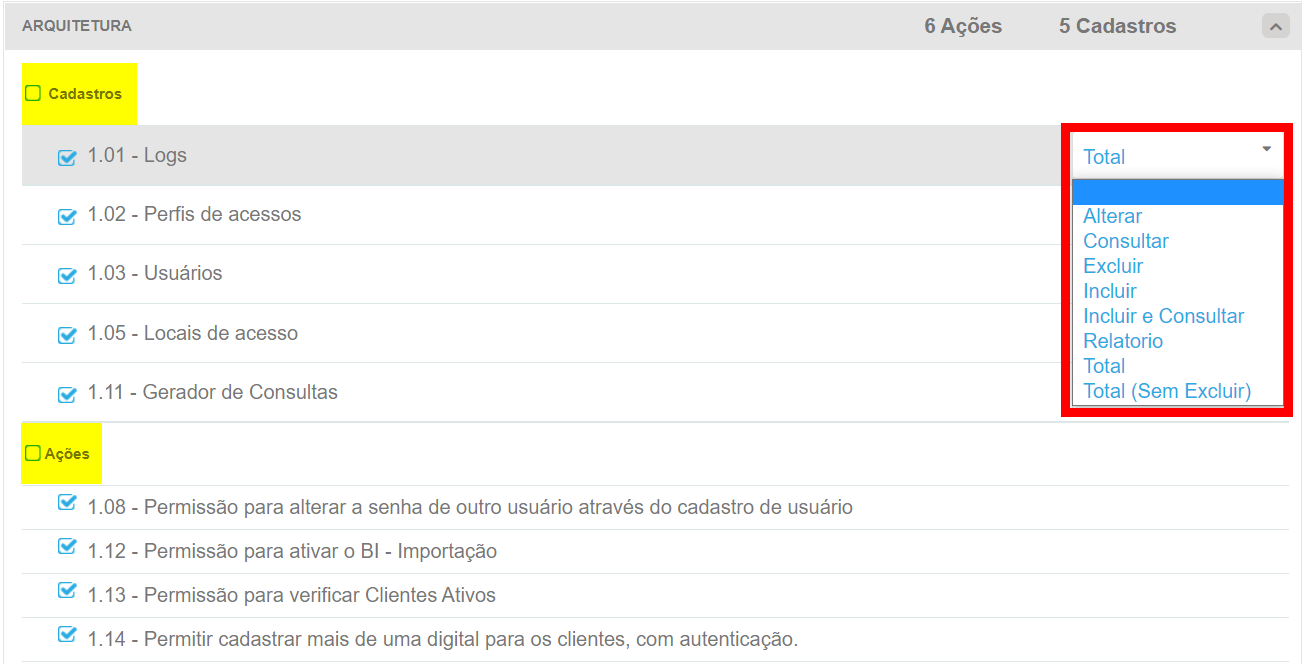Uncheck 1.08 password change permission

(67, 502)
